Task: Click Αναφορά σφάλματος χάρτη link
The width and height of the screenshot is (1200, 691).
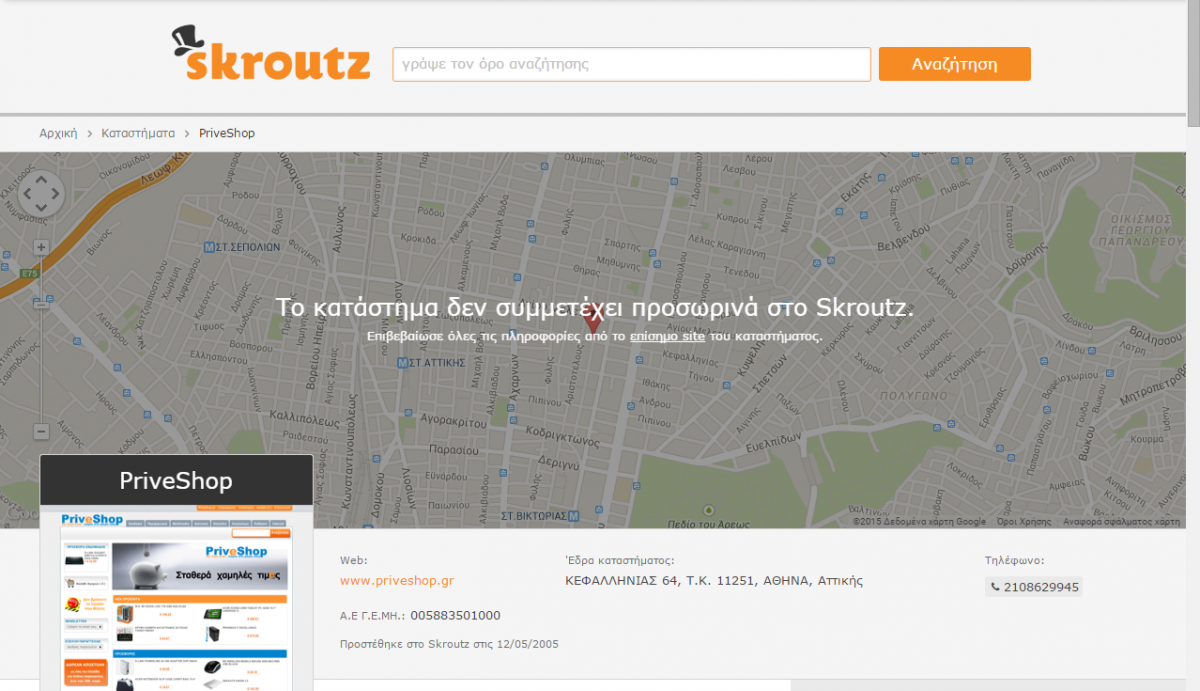Action: pyautogui.click(x=1121, y=521)
